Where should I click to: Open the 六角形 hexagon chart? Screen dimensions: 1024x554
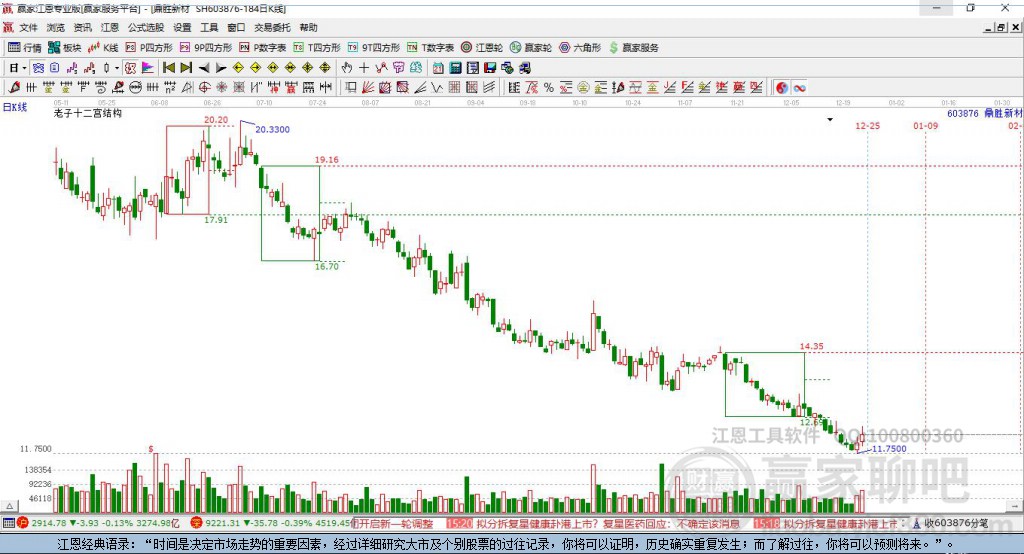pos(580,48)
